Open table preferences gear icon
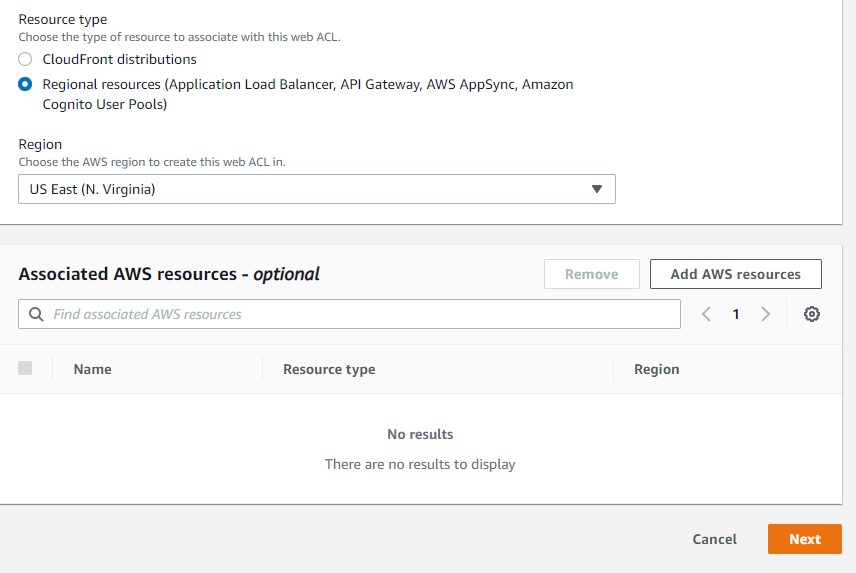 coord(812,314)
